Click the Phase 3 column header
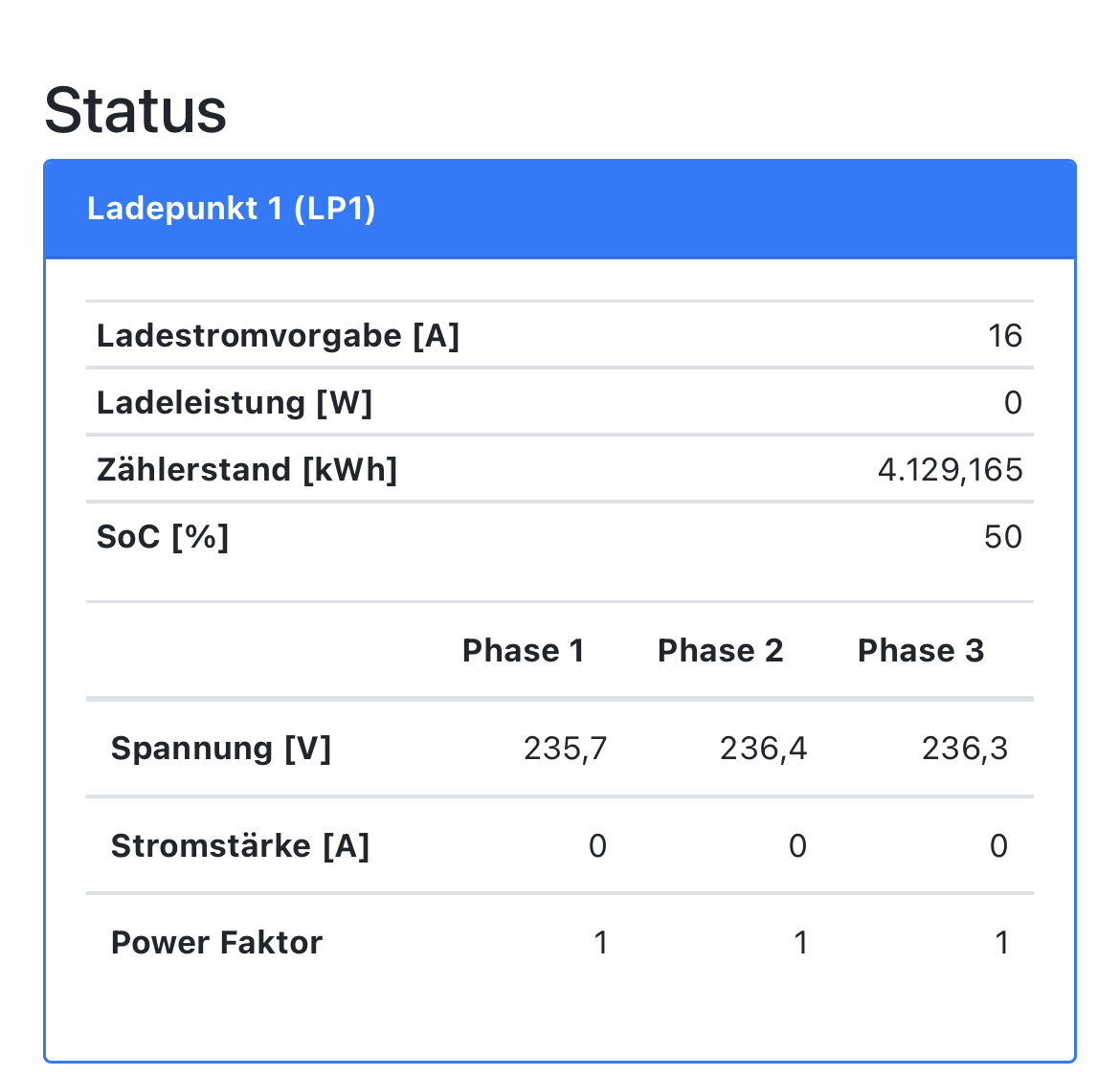 [x=920, y=651]
